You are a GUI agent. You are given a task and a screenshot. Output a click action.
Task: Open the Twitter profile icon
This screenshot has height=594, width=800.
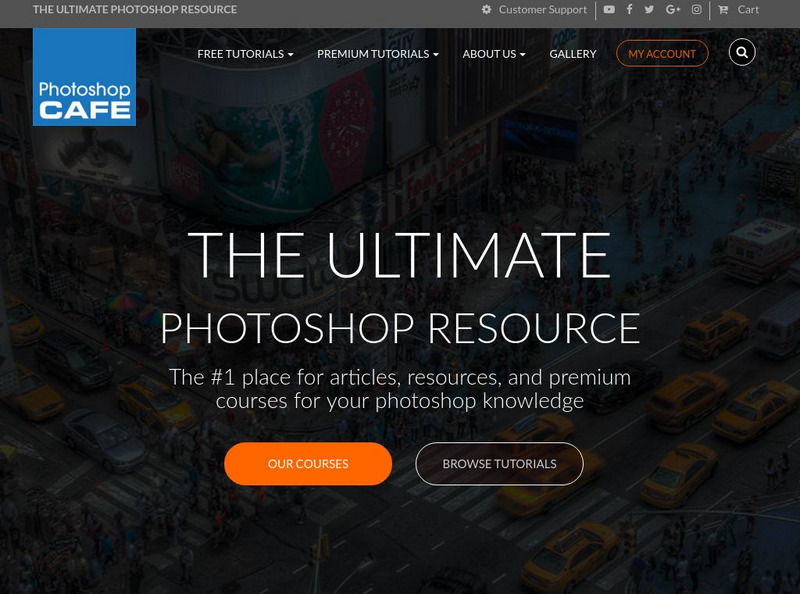(x=649, y=9)
